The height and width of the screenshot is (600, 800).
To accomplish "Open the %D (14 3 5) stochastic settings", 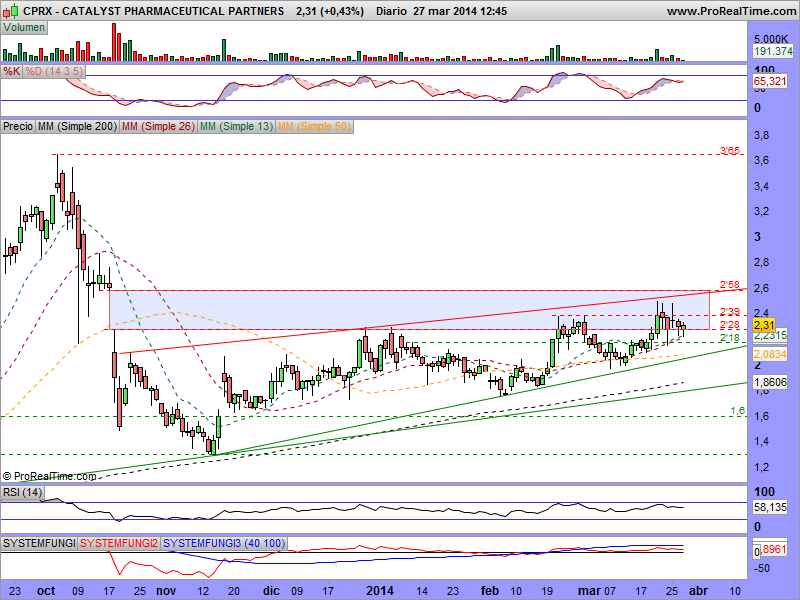I will click(x=54, y=72).
